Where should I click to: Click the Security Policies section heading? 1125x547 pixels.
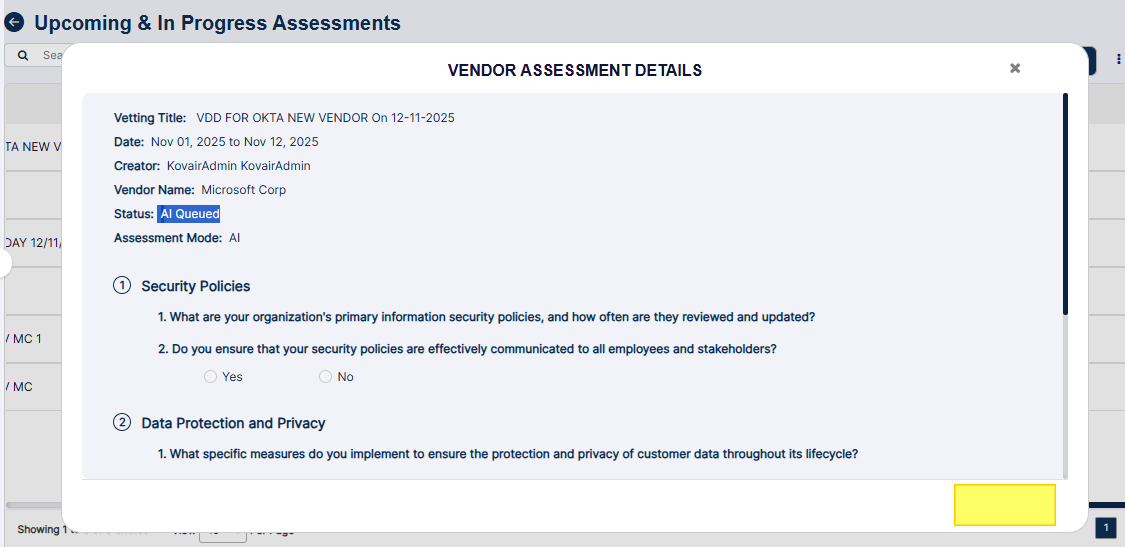pos(195,286)
